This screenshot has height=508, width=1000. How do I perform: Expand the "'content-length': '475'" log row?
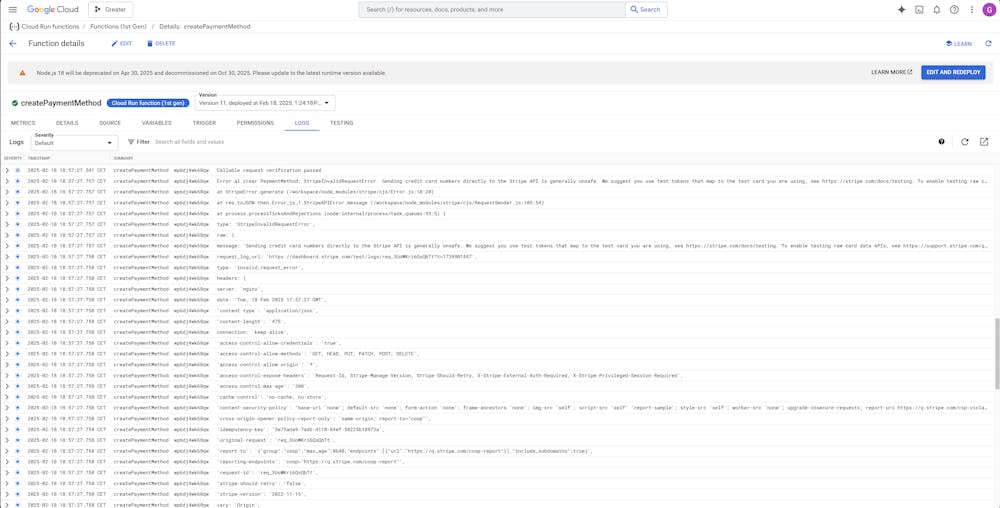point(7,321)
